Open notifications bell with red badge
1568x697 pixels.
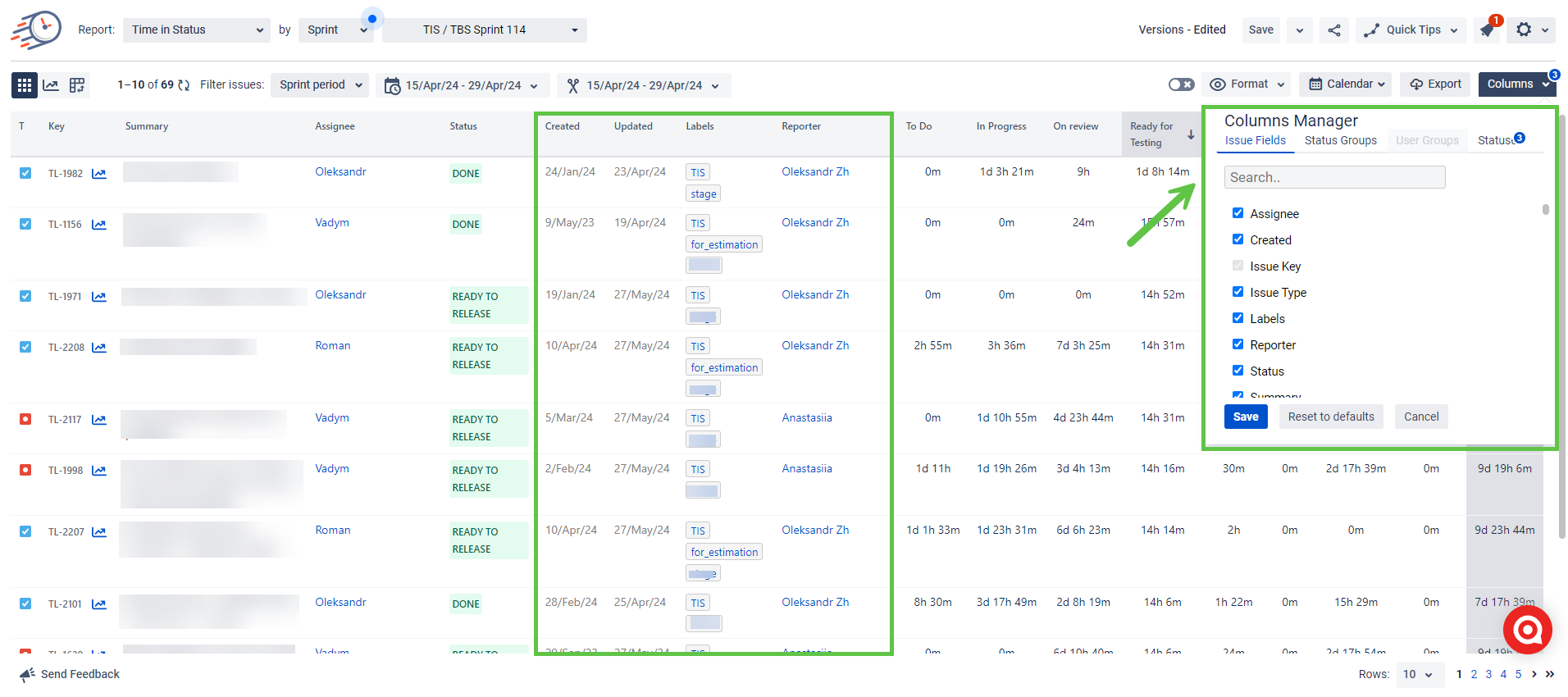click(x=1488, y=30)
